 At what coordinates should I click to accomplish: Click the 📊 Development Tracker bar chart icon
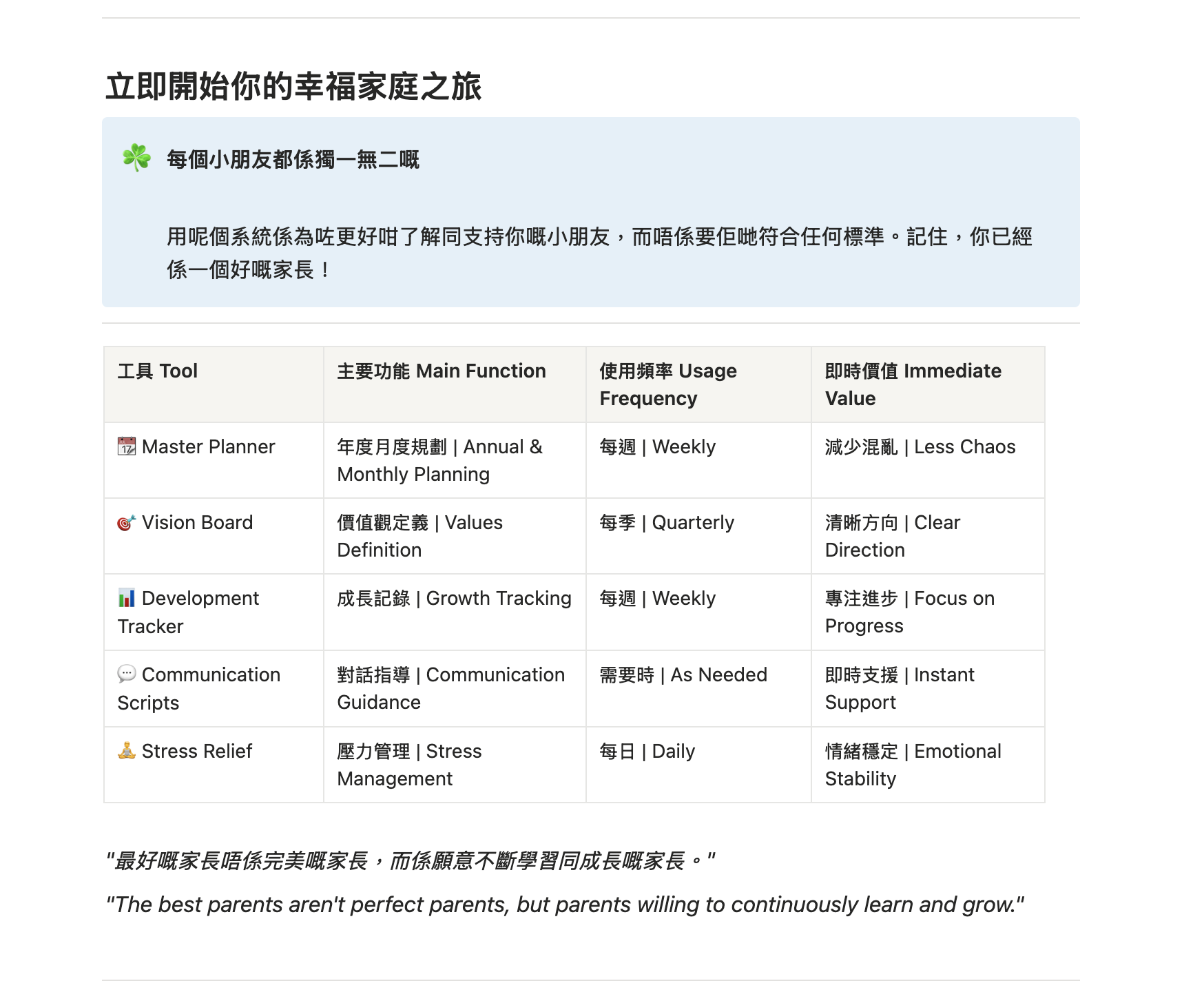point(128,598)
